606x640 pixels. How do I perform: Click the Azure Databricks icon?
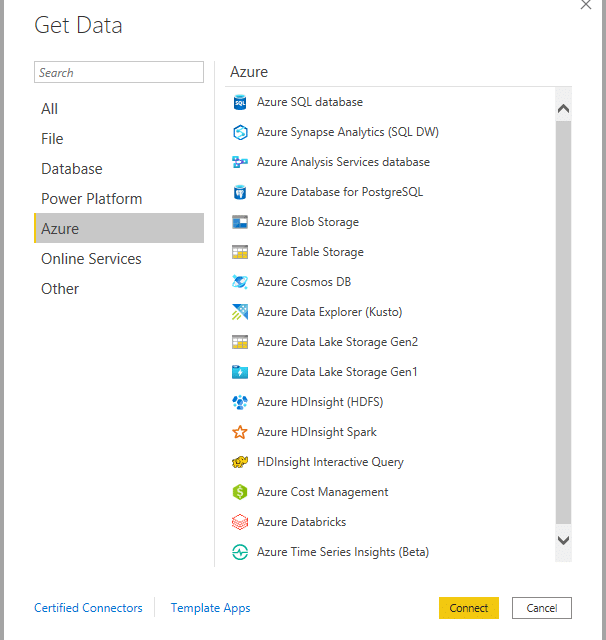click(x=240, y=522)
